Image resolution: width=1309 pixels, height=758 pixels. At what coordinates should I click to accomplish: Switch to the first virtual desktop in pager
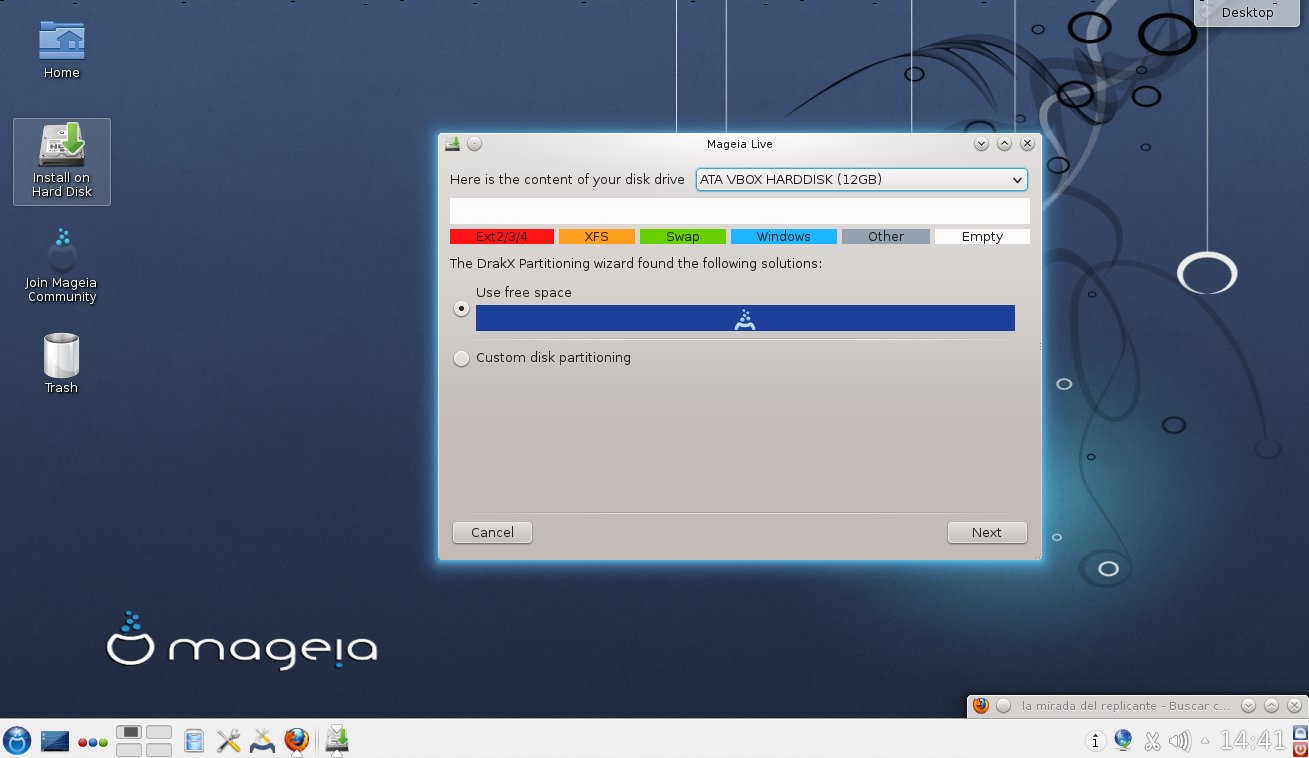pos(129,732)
